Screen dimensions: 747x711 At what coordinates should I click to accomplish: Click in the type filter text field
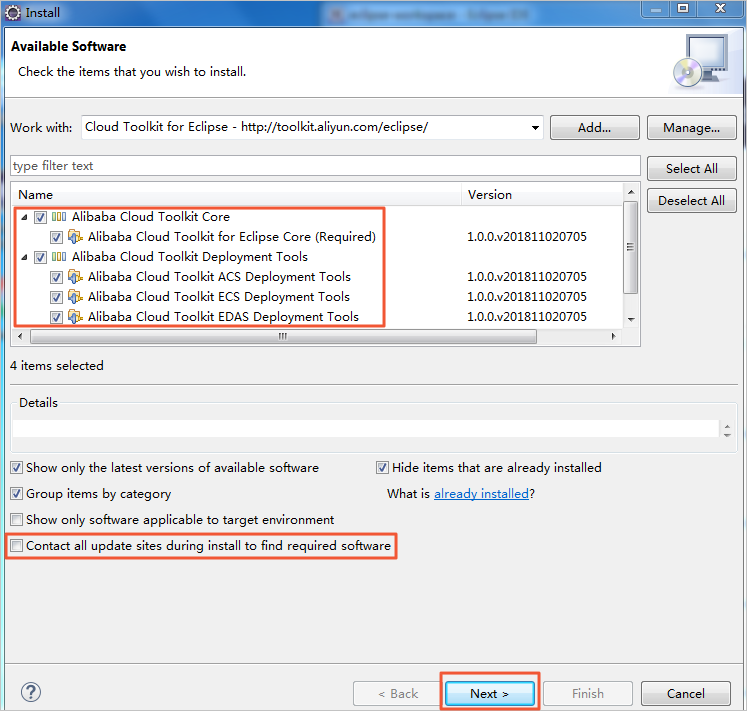coord(325,166)
